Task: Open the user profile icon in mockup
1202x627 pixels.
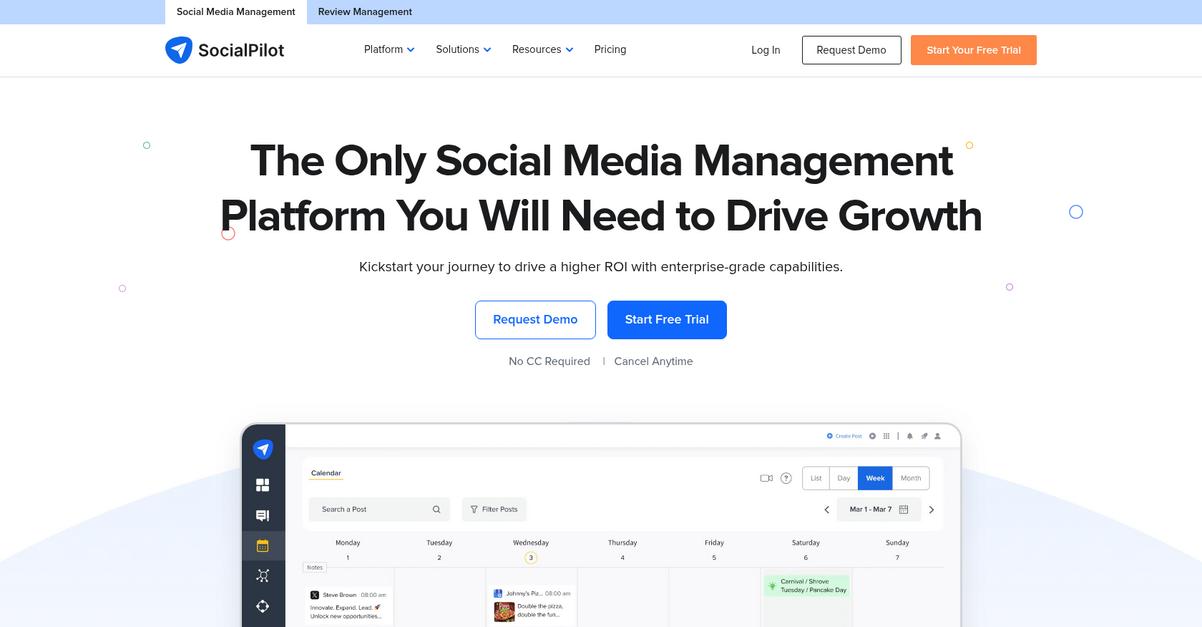Action: pos(937,436)
